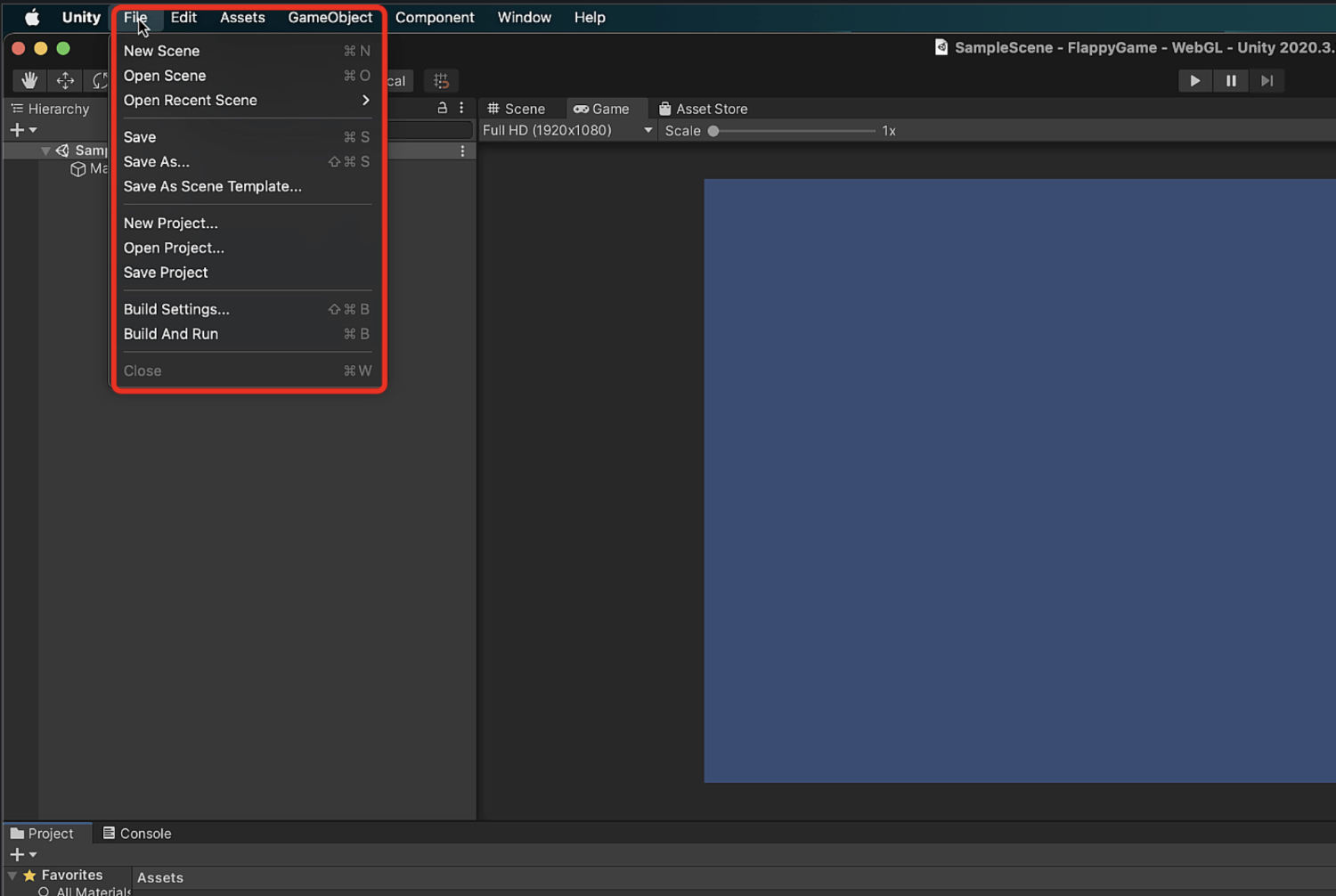Select the Move tool in toolbar
The width and height of the screenshot is (1336, 896).
(x=65, y=81)
